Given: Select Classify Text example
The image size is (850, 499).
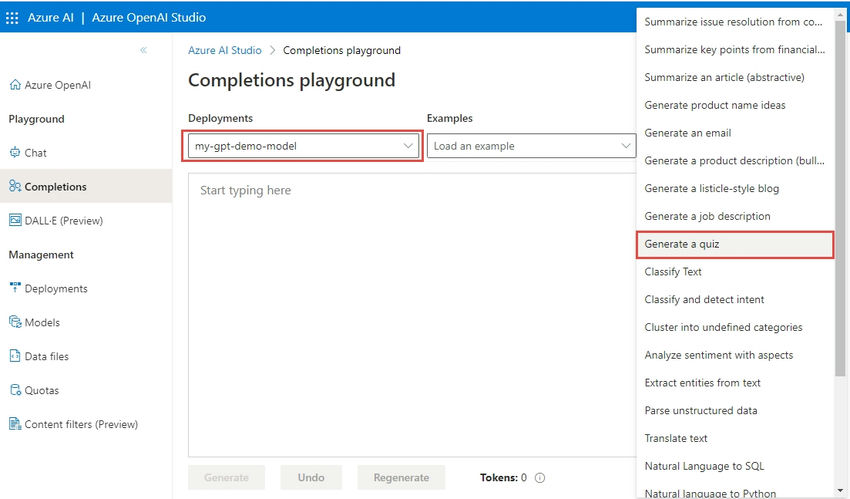Looking at the screenshot, I should [735, 271].
